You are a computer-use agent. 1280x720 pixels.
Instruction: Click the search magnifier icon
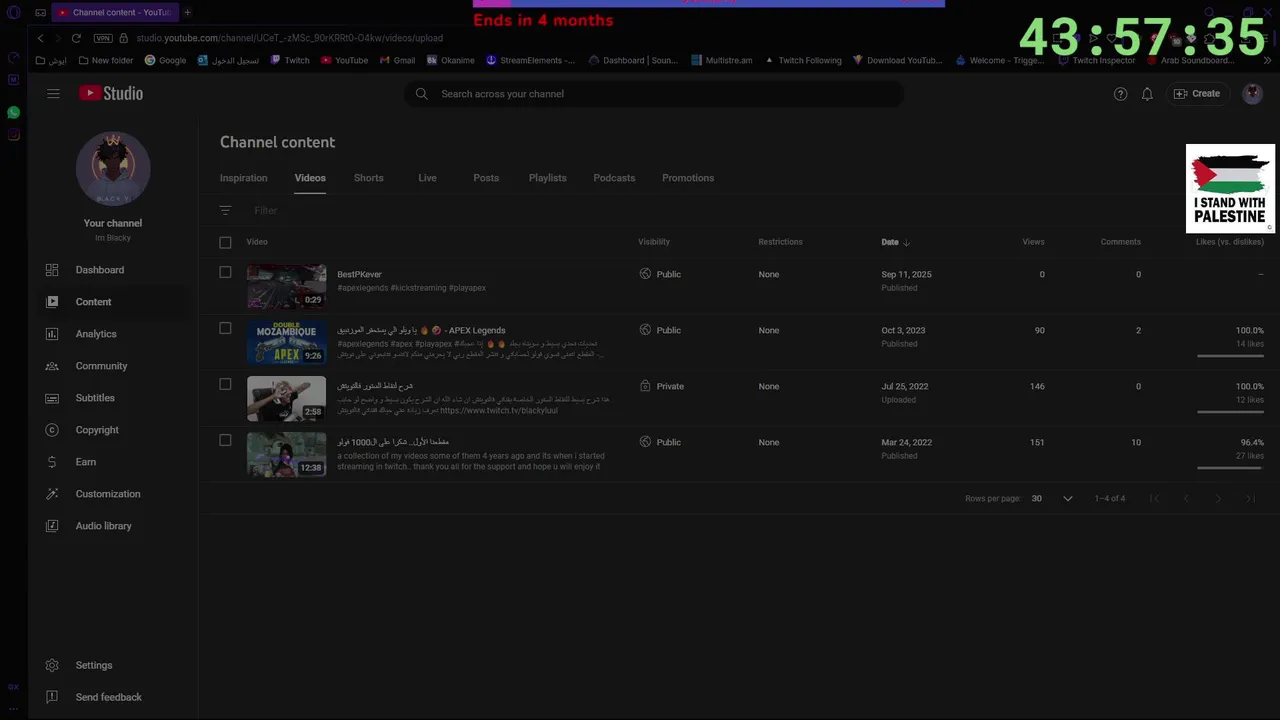pyautogui.click(x=421, y=94)
